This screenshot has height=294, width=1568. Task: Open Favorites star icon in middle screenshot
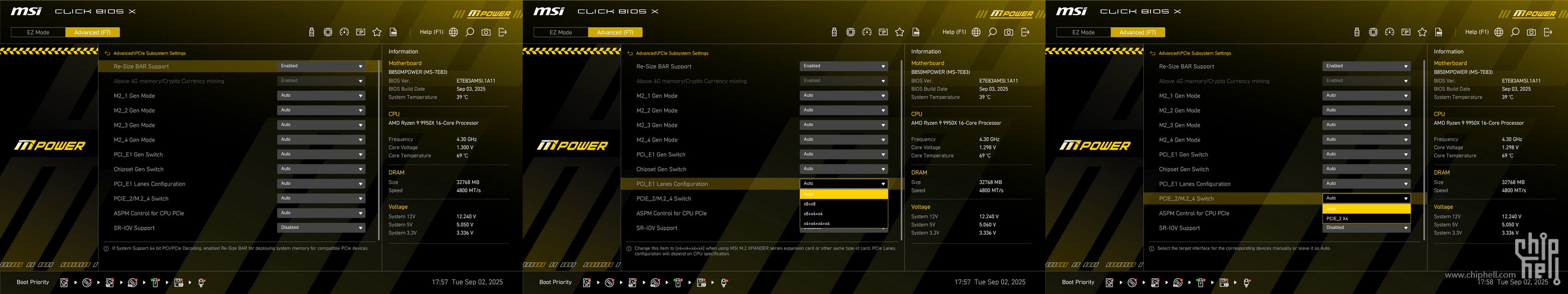click(899, 32)
